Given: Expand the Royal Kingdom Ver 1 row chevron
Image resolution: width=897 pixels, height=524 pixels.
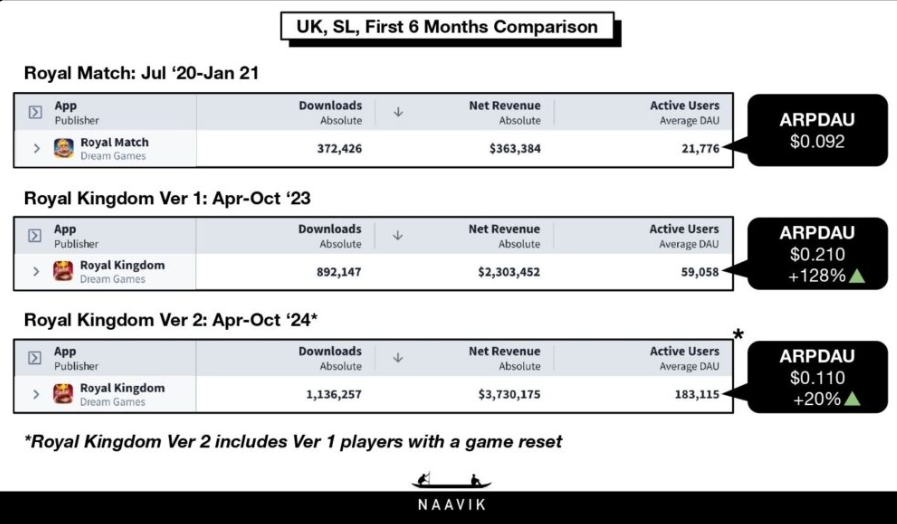Looking at the screenshot, I should coord(36,271).
